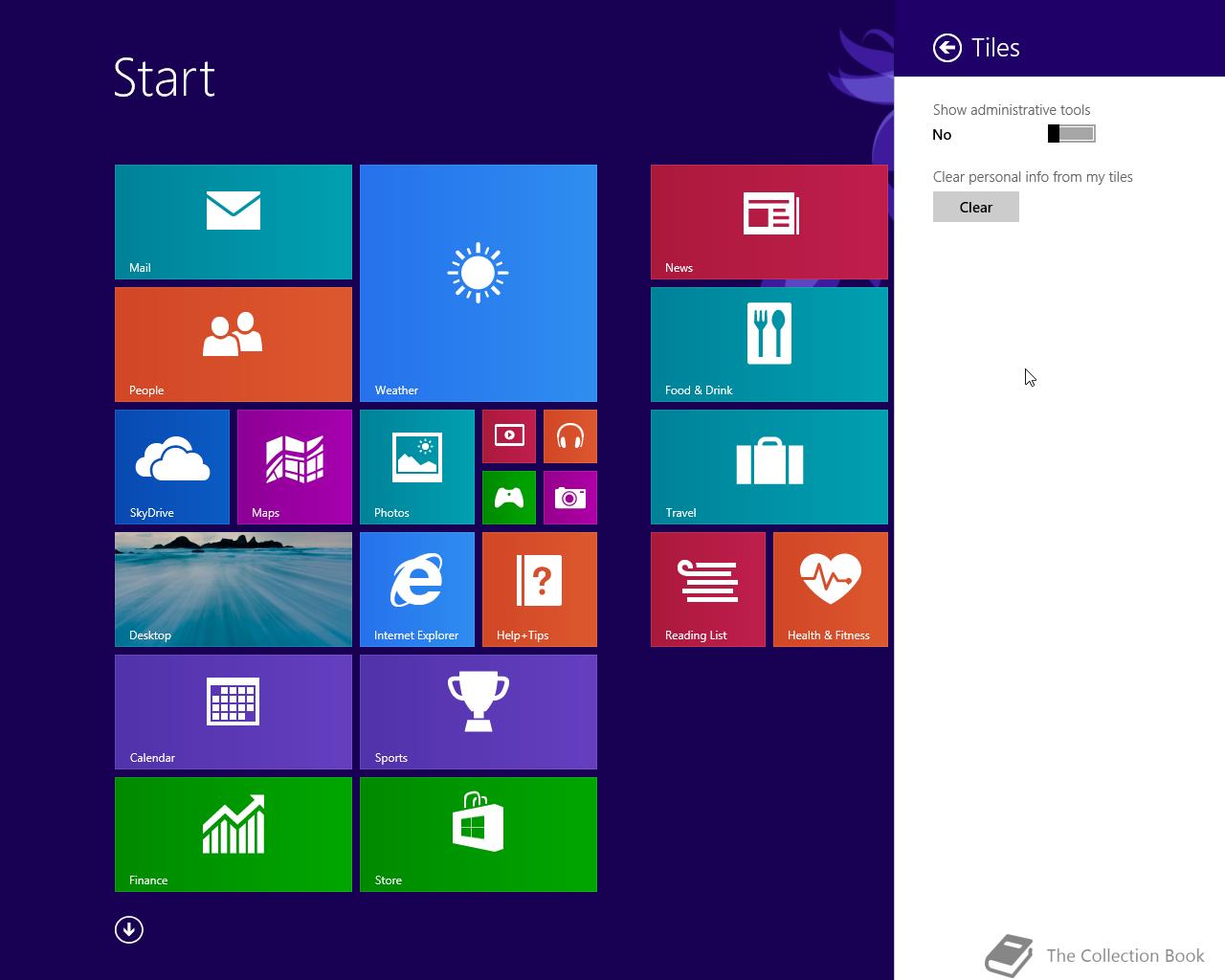Open the Store tile
Viewport: 1225px width, 980px height.
[479, 835]
